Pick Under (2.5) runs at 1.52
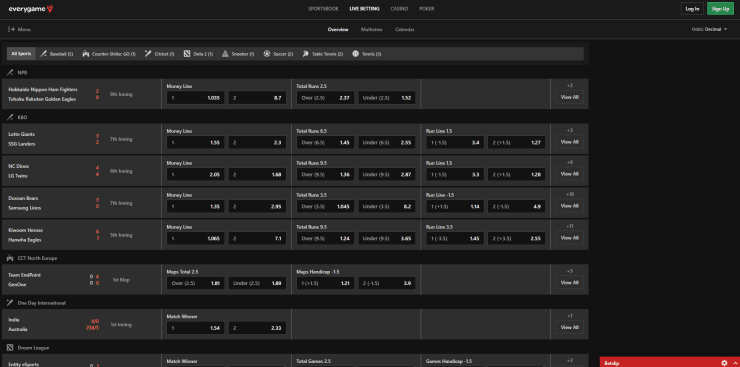The height and width of the screenshot is (367, 740). [x=387, y=98]
